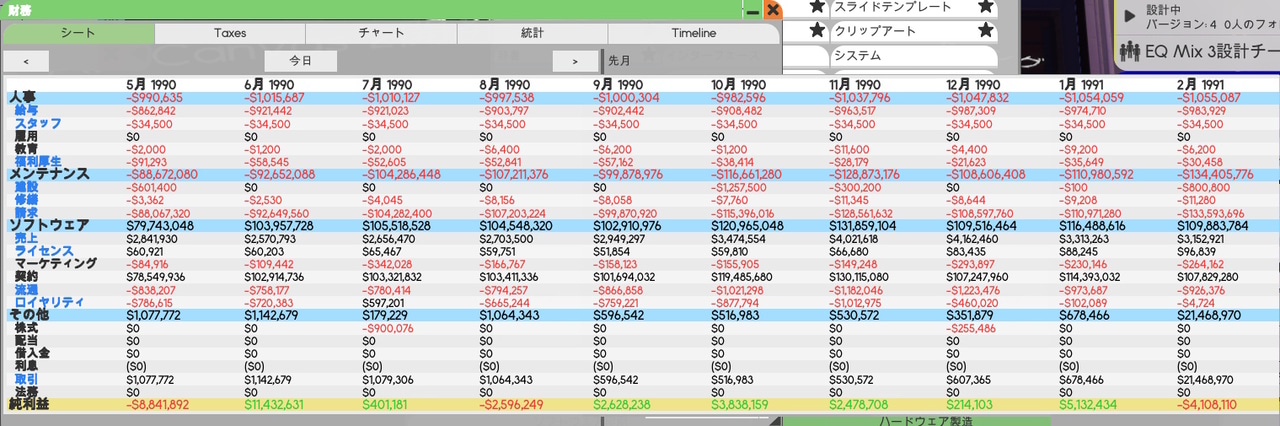Image resolution: width=1280 pixels, height=426 pixels.
Task: Click the 借入金 row label
Action: coord(32,352)
